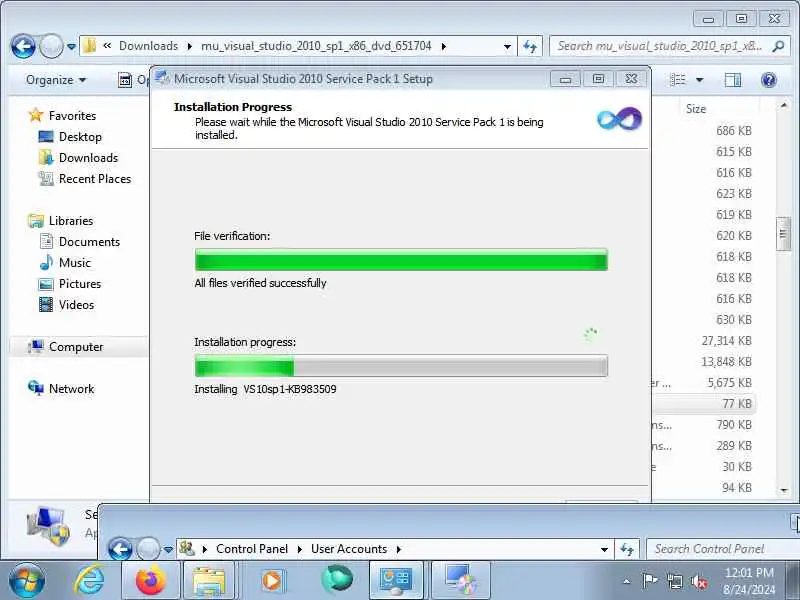Click the scroll up arrow of file list

pos(784,105)
